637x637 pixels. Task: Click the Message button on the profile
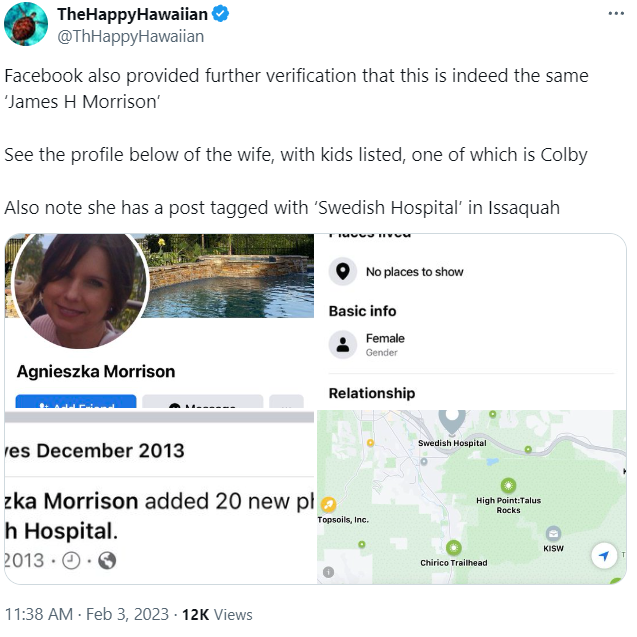coord(202,405)
